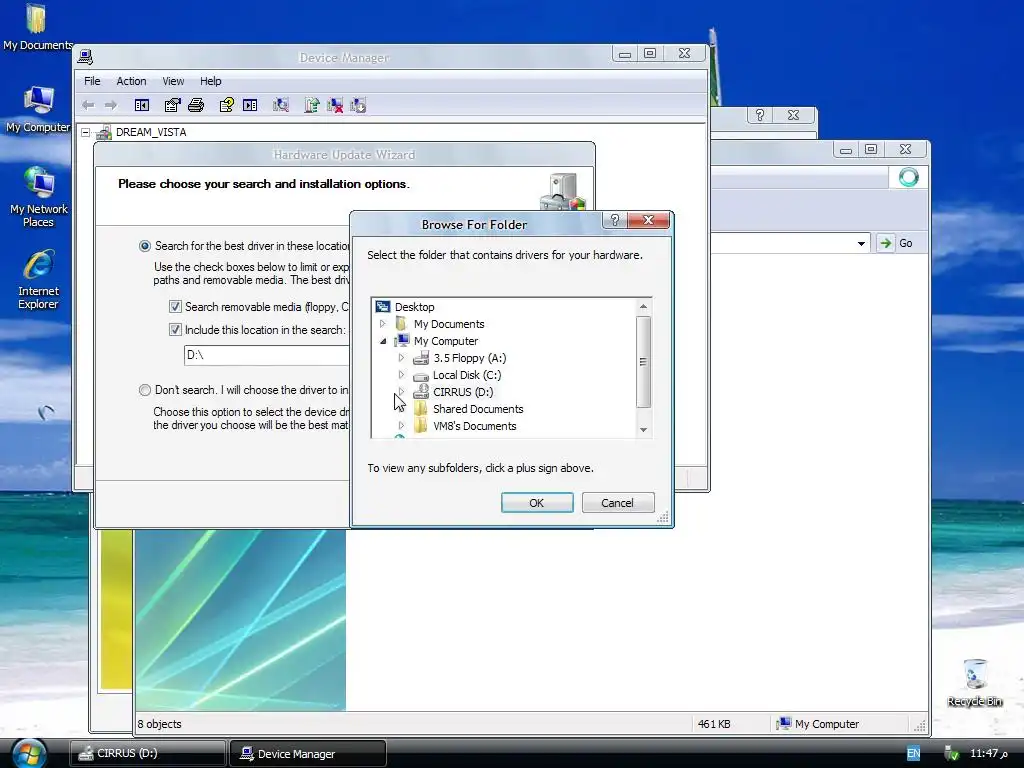Switch to CIRRUS (D:) taskbar button
Screen dimensions: 1024x768
149,753
